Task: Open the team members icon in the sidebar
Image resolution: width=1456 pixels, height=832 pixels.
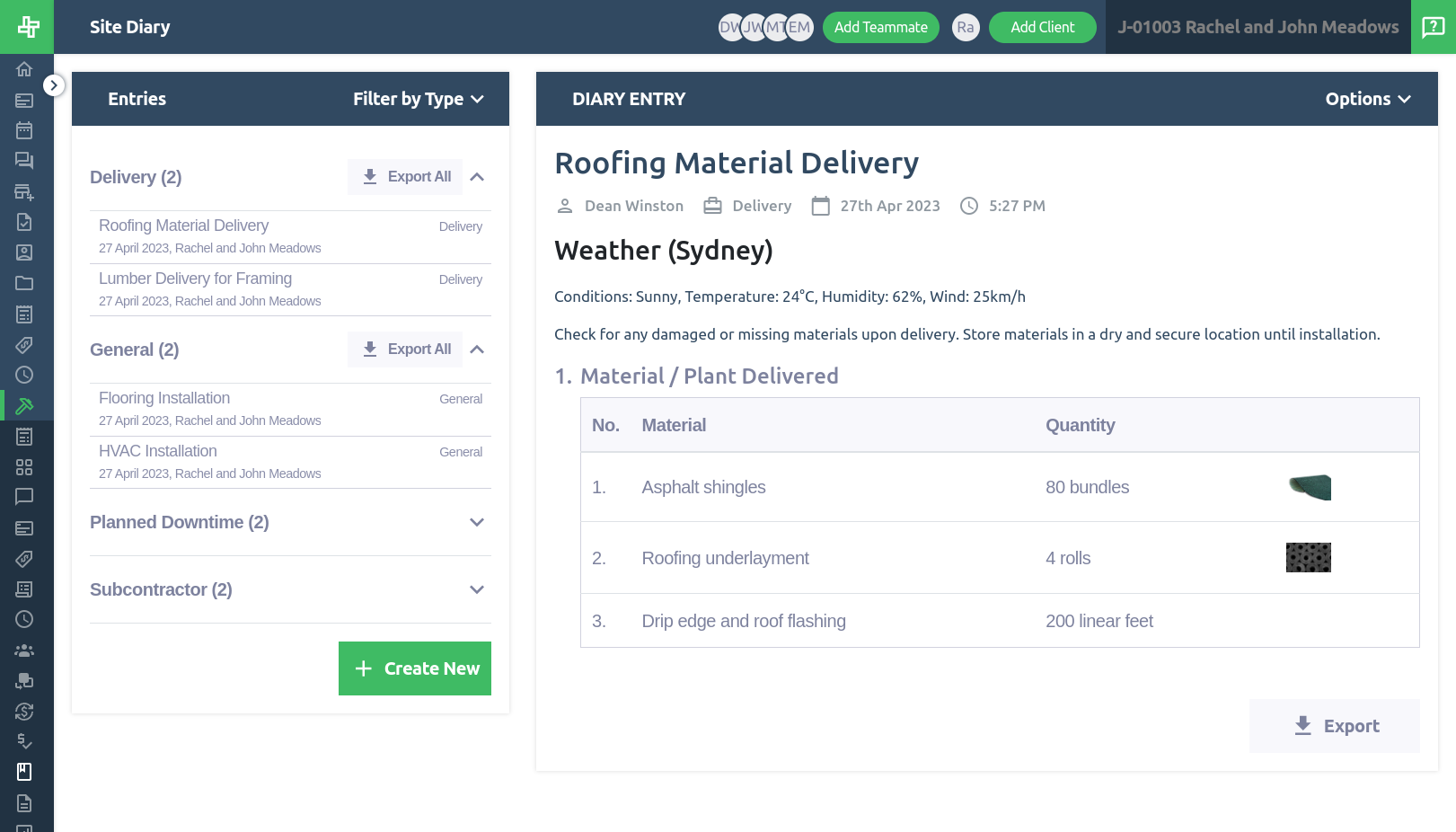Action: [x=24, y=650]
